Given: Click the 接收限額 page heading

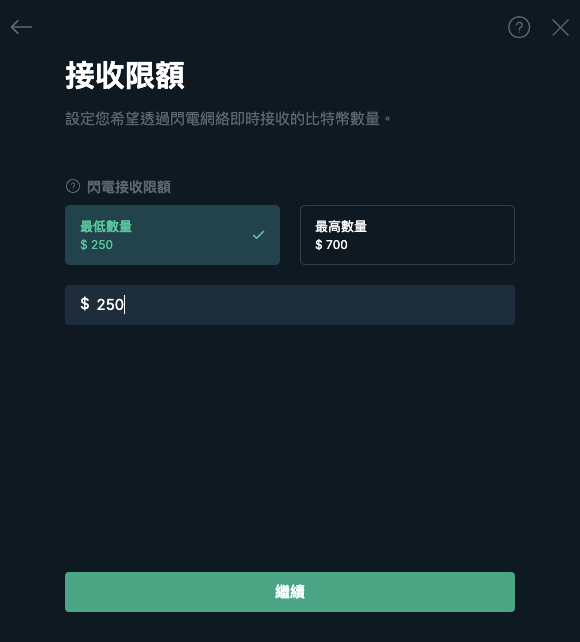Looking at the screenshot, I should pos(125,76).
